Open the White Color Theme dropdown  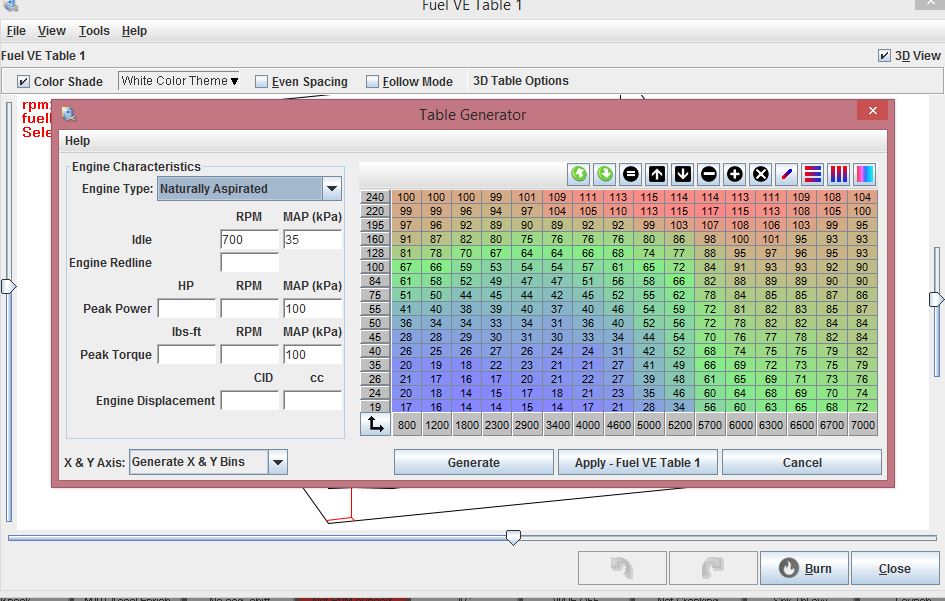180,81
